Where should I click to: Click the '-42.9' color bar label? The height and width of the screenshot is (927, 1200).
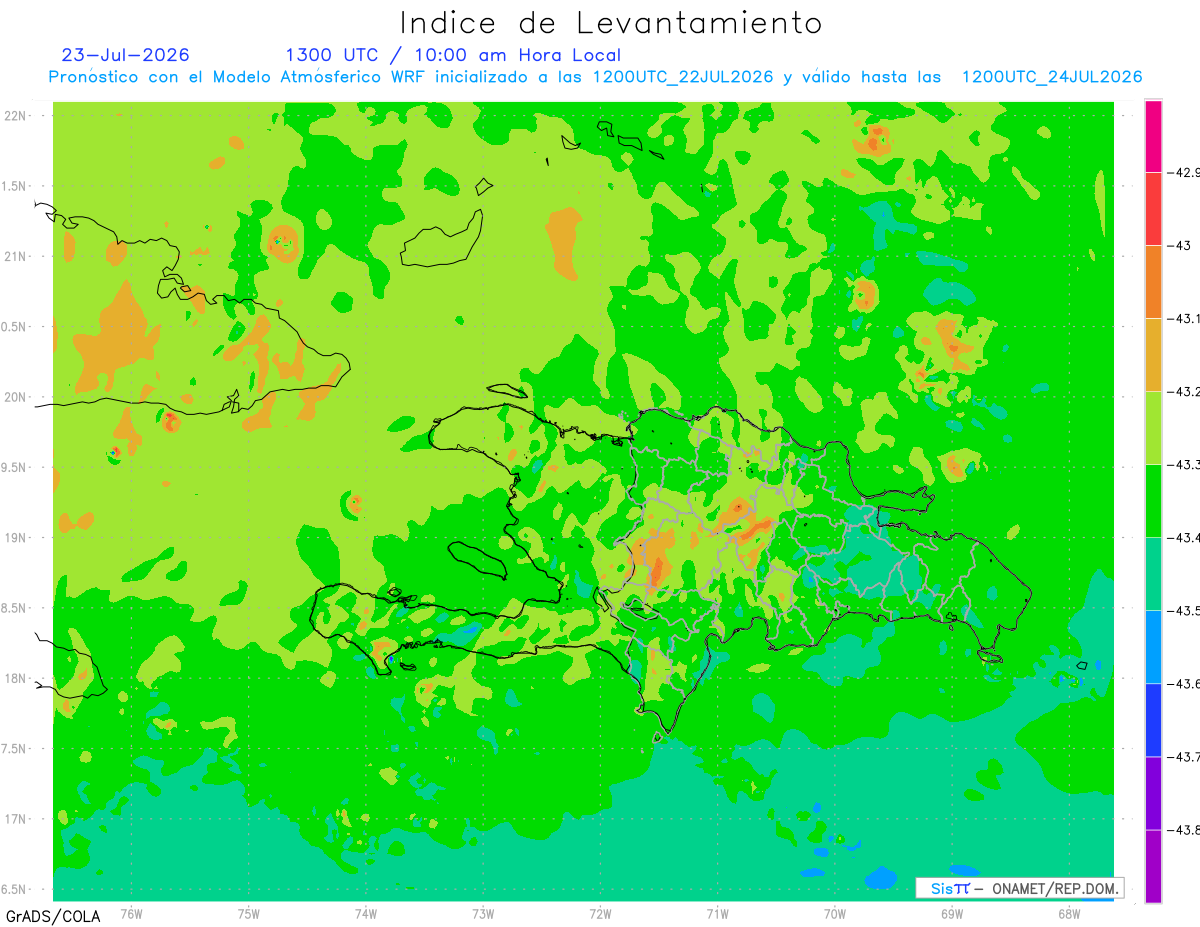[1184, 172]
